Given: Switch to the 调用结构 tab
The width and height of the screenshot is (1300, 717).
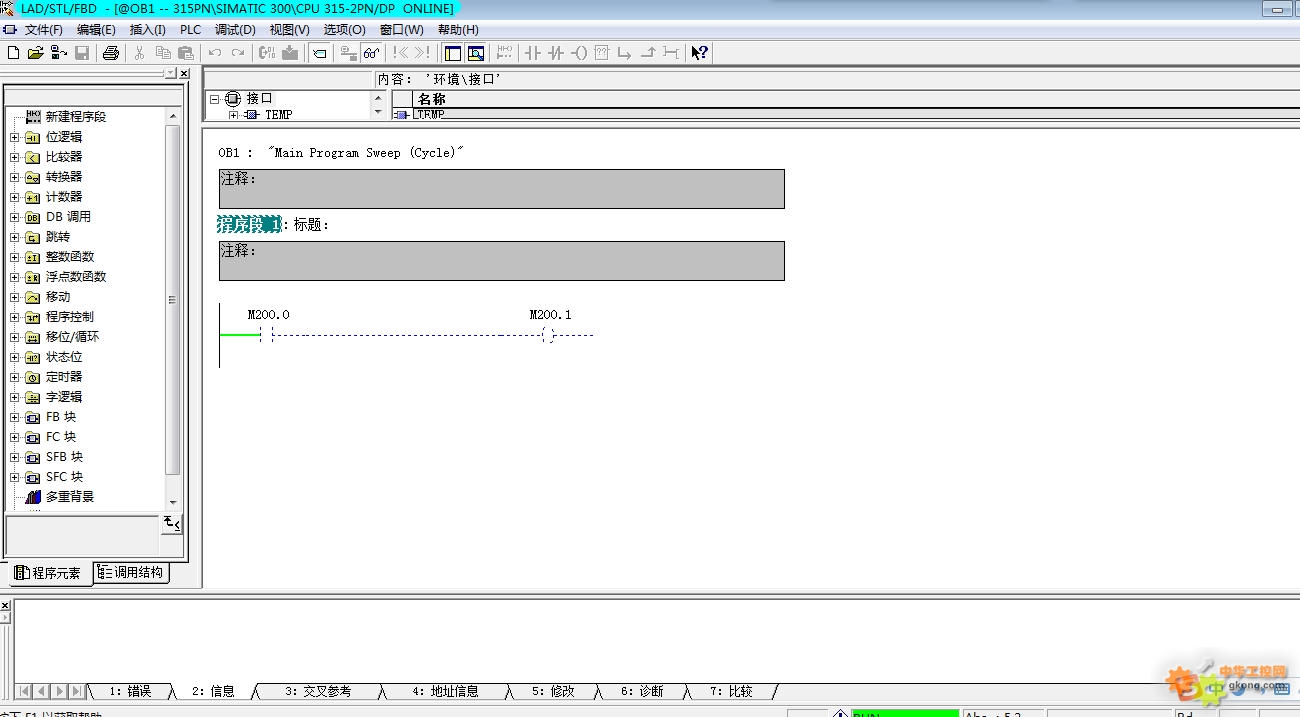Looking at the screenshot, I should [131, 573].
